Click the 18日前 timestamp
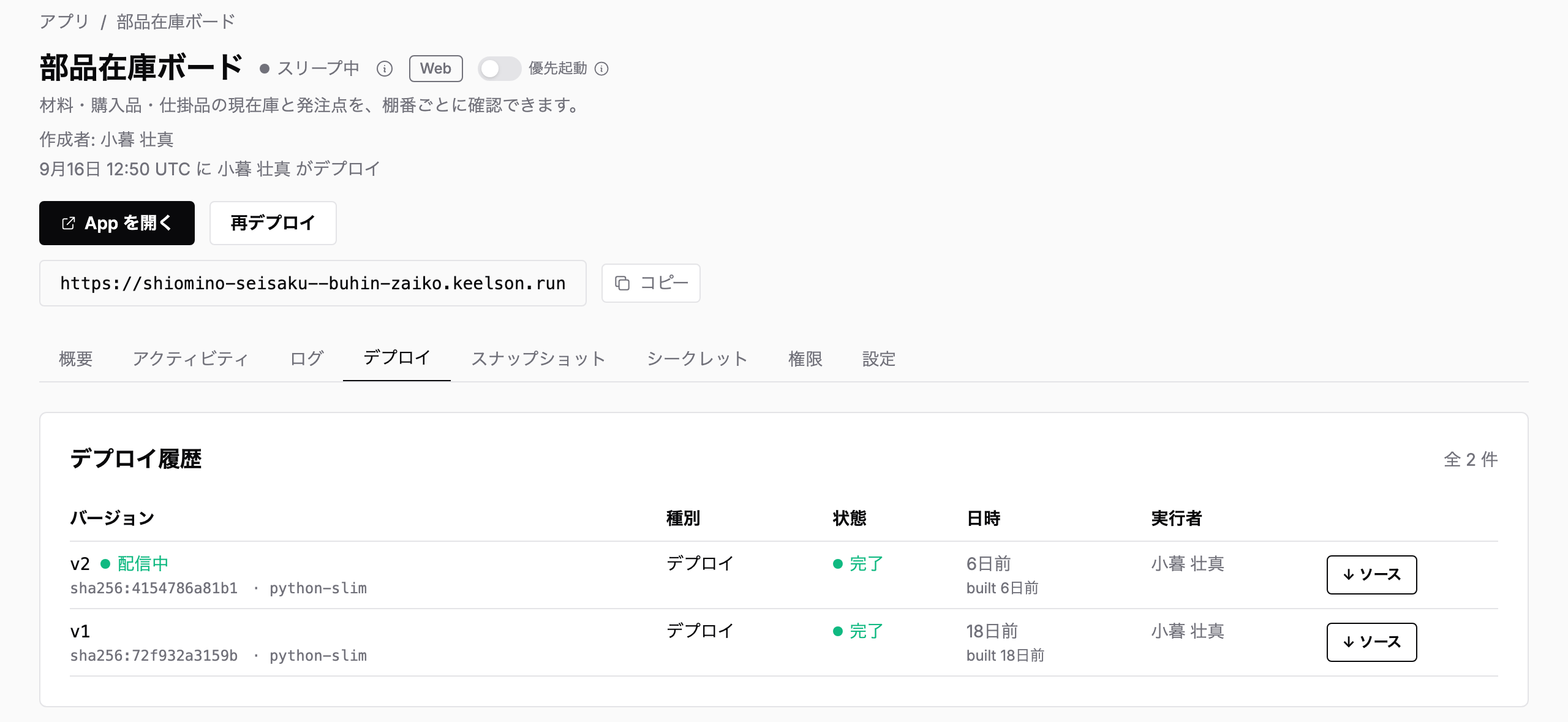Screen dimensions: 1568x722 click(992, 631)
